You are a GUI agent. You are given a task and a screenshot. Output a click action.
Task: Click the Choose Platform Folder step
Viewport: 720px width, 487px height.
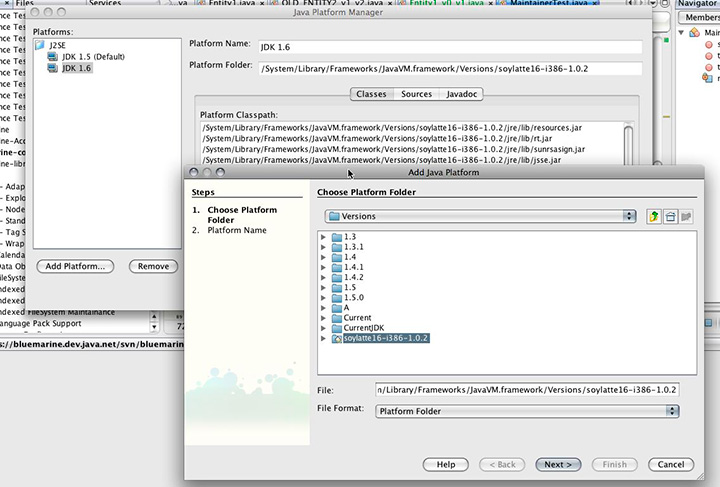click(x=242, y=215)
